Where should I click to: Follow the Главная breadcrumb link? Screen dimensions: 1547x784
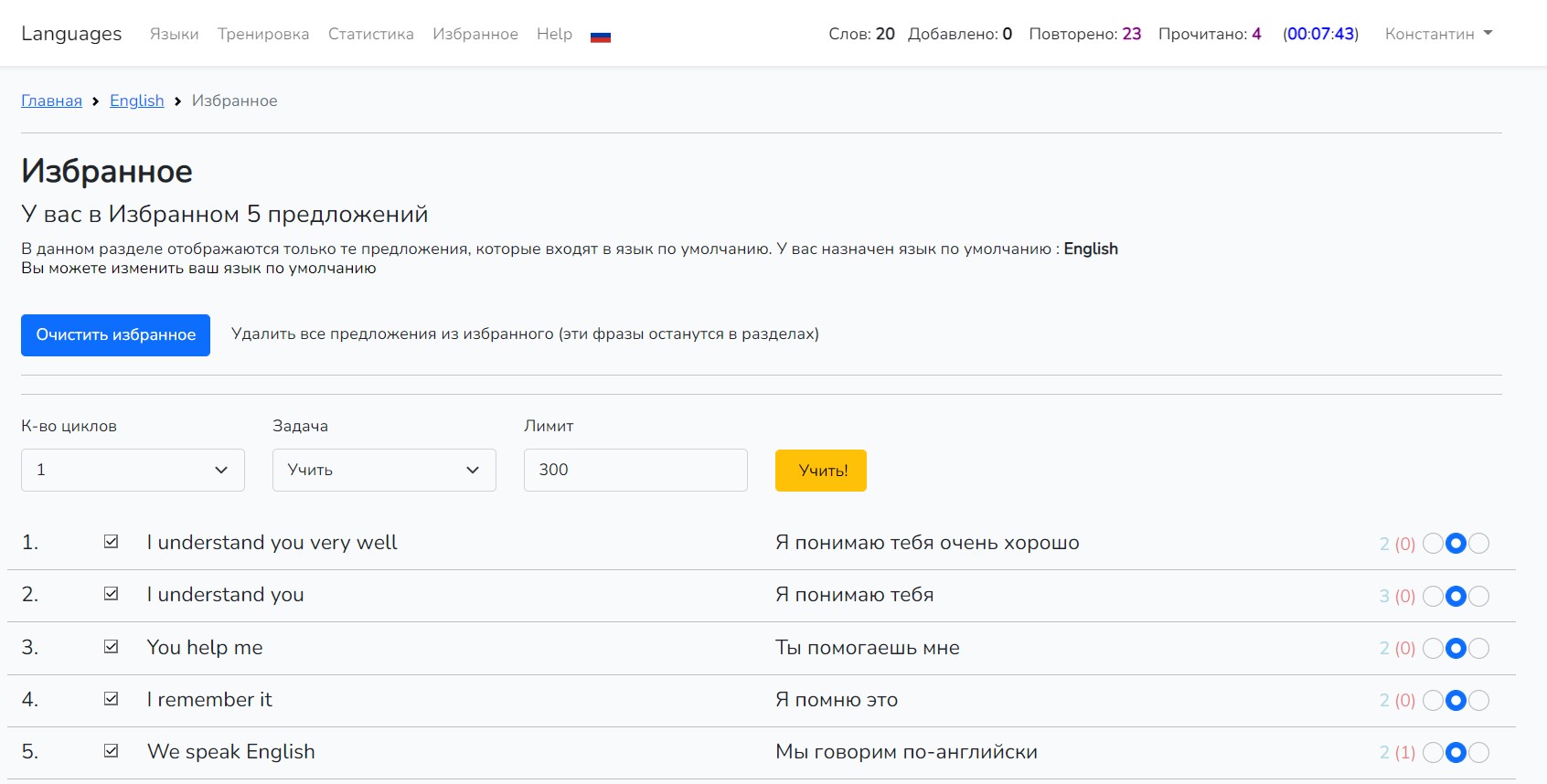(51, 101)
